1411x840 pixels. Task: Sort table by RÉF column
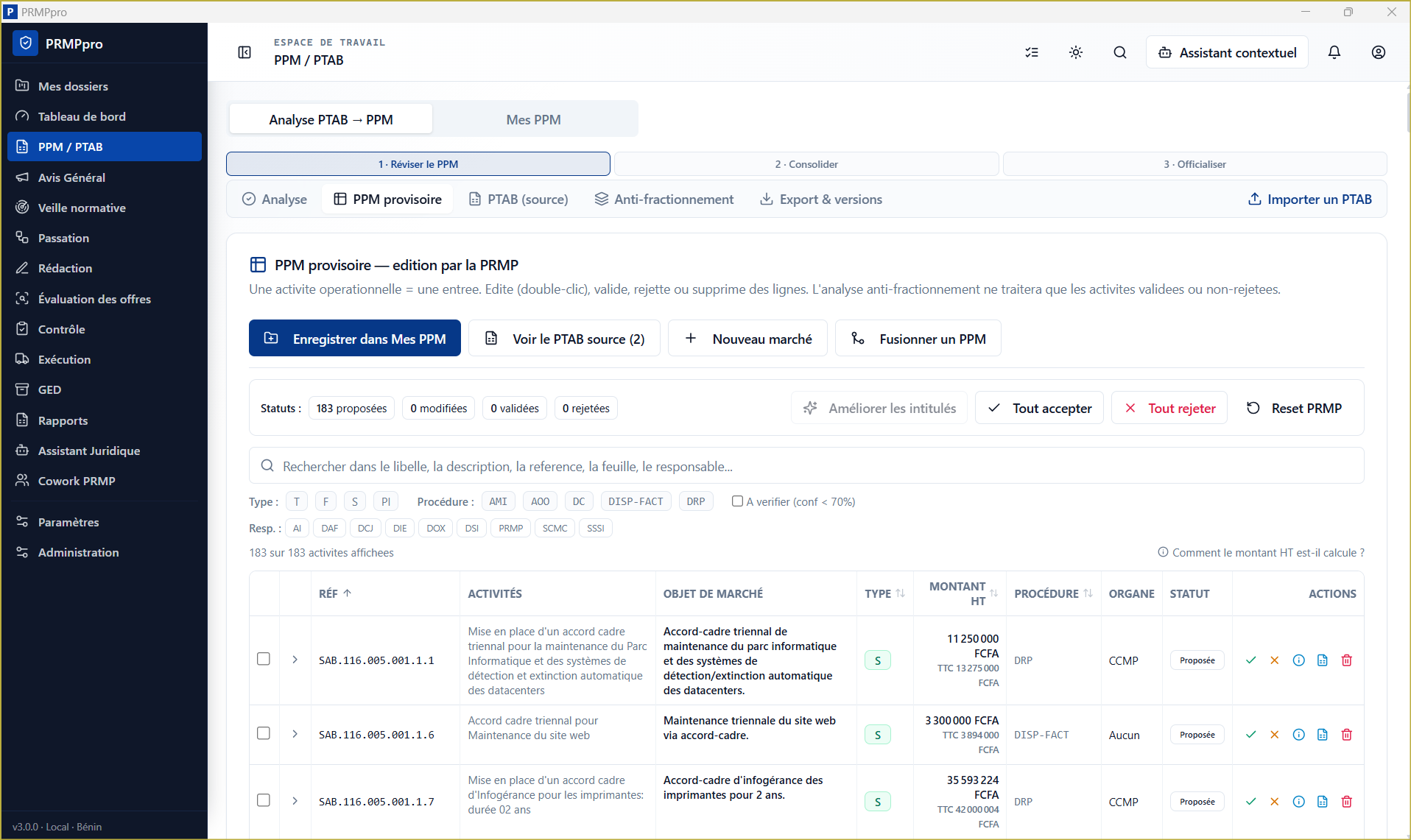335,593
